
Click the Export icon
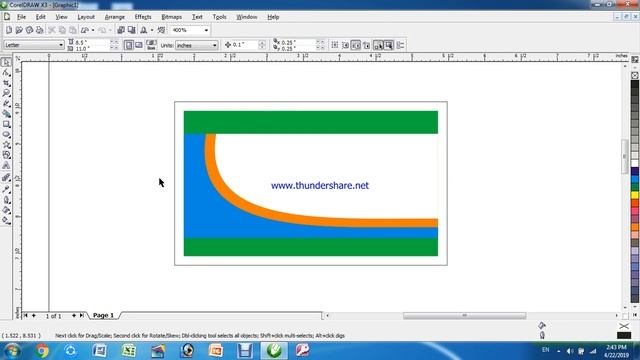click(x=131, y=30)
